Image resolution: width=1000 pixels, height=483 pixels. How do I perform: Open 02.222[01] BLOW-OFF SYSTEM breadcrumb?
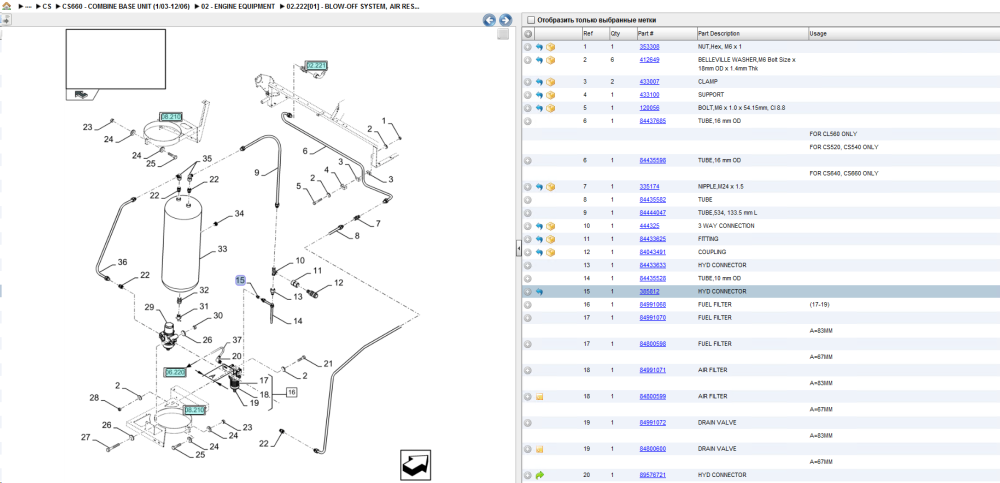[353, 6]
